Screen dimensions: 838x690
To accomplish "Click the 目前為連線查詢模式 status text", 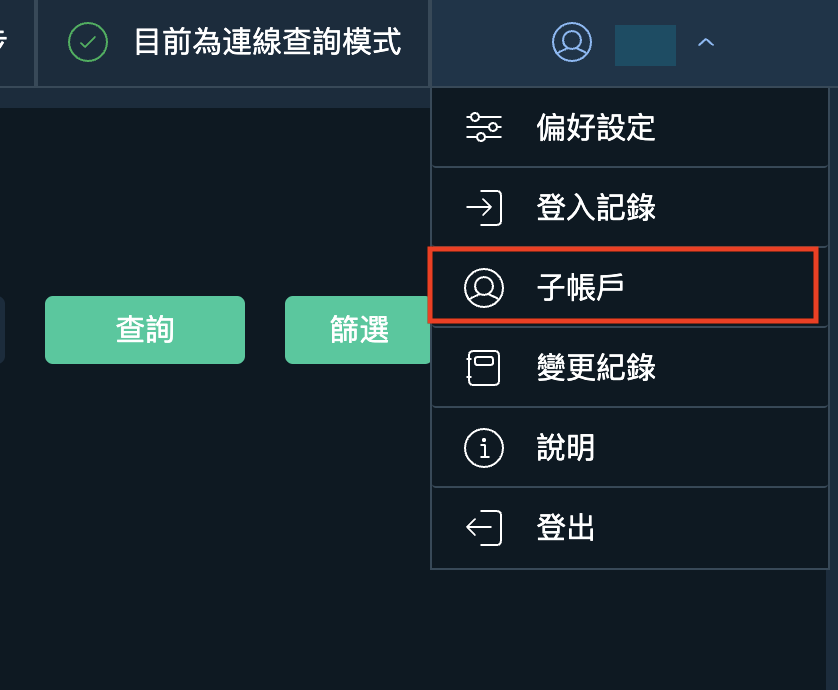I will point(267,42).
